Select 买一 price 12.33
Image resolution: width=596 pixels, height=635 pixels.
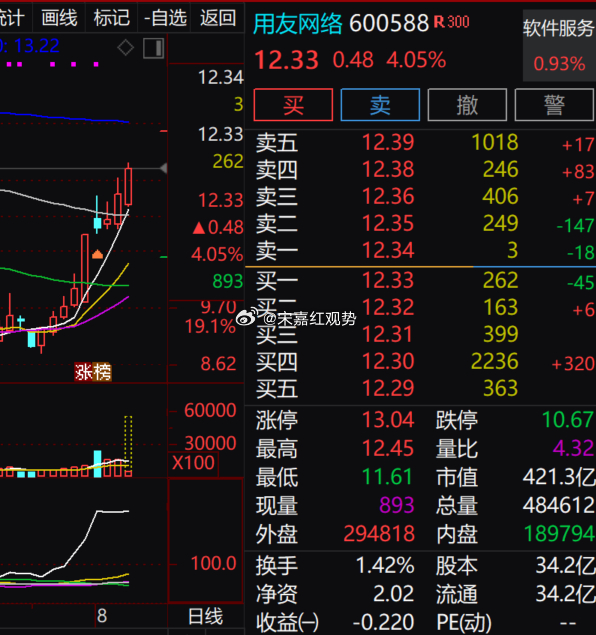(388, 280)
